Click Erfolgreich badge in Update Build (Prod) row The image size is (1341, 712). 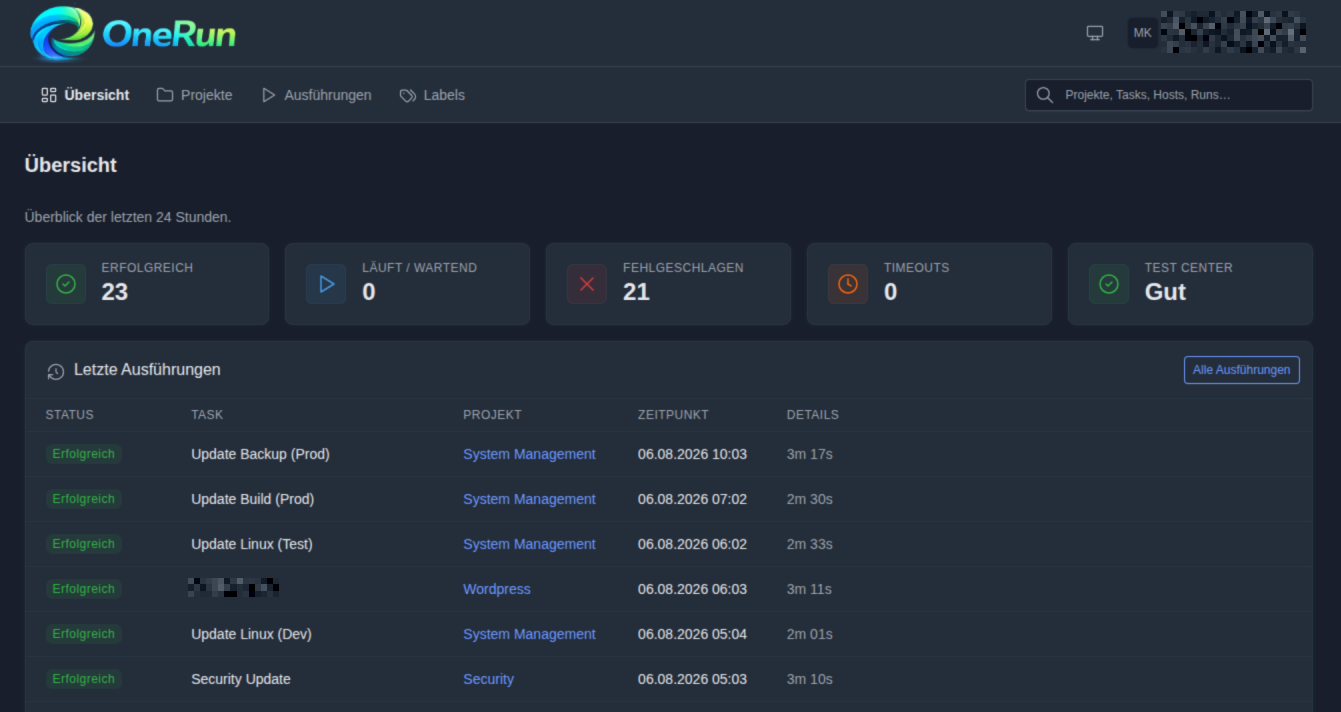[x=84, y=499]
